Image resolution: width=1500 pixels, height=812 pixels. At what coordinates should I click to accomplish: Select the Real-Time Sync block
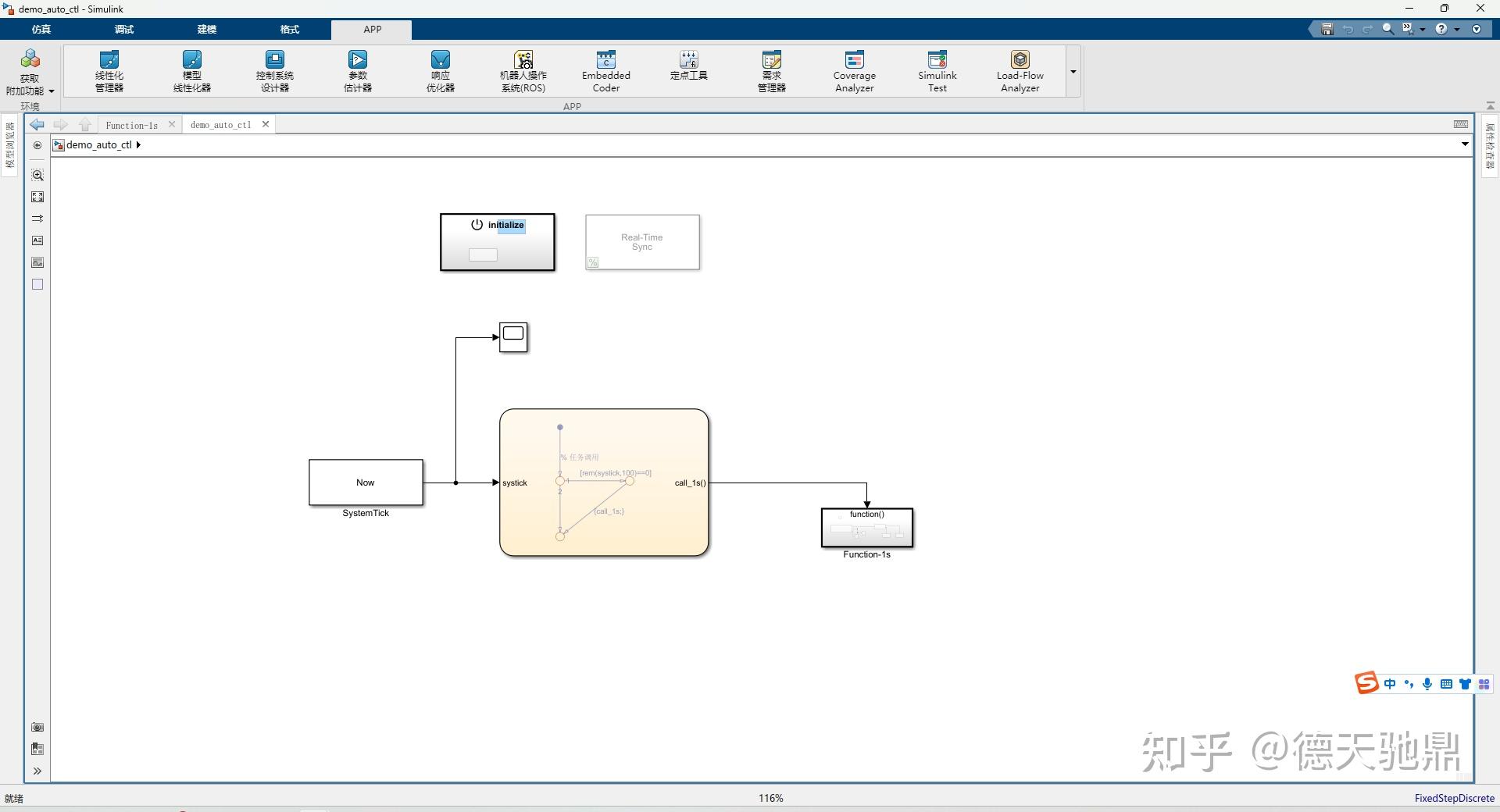click(642, 242)
